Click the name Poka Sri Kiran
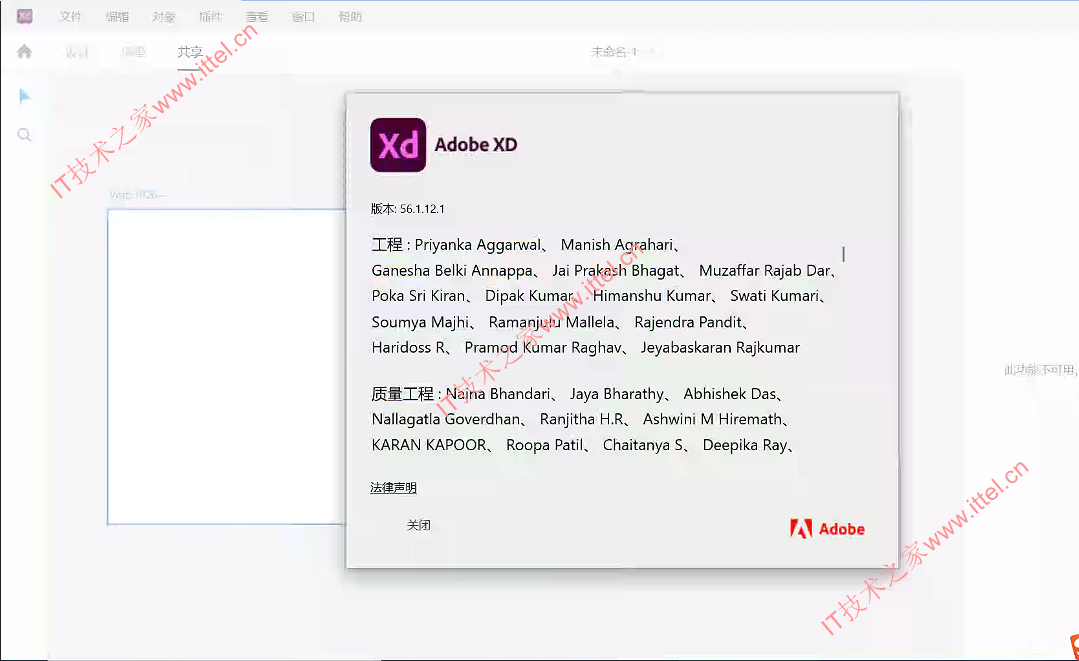This screenshot has height=661, width=1079. [x=418, y=296]
